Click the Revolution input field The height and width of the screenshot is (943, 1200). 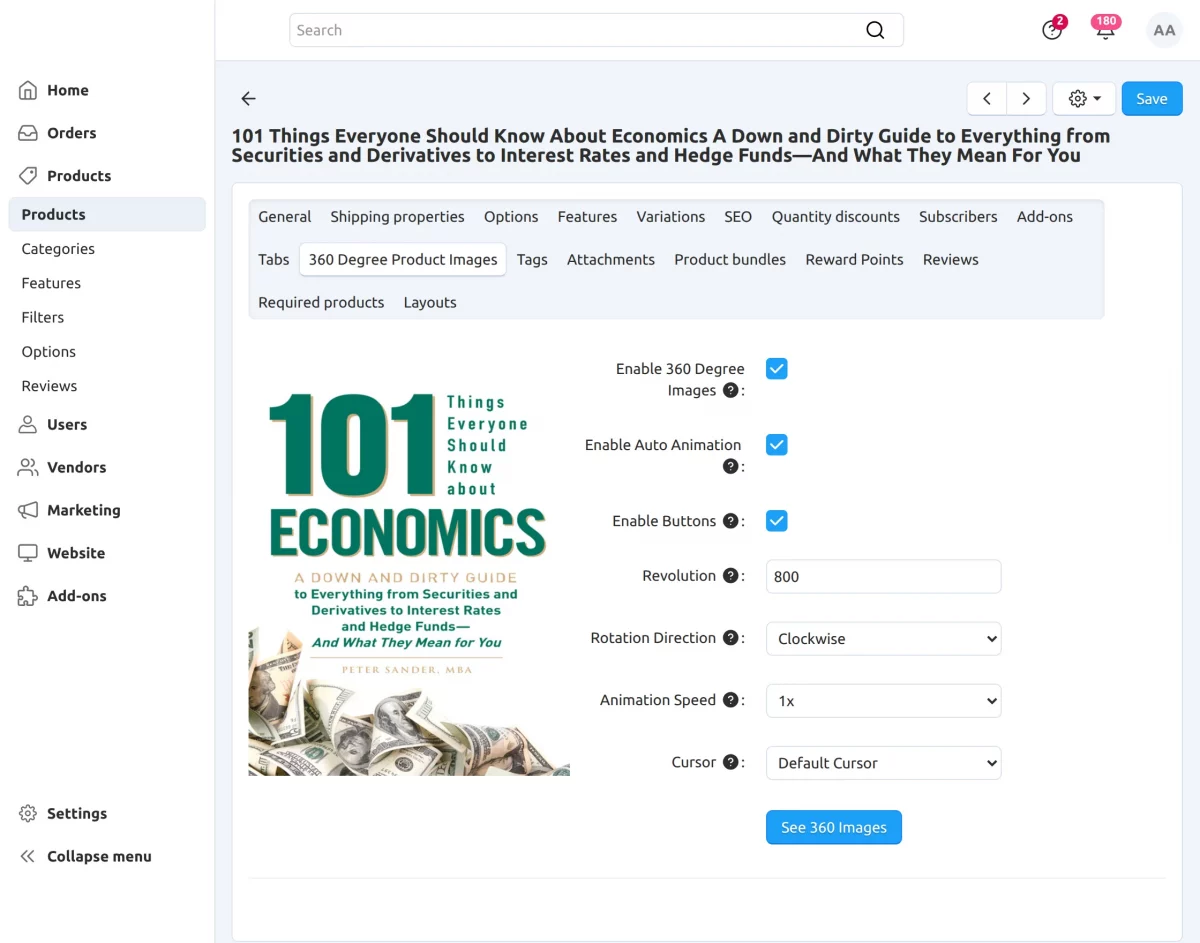[883, 577]
